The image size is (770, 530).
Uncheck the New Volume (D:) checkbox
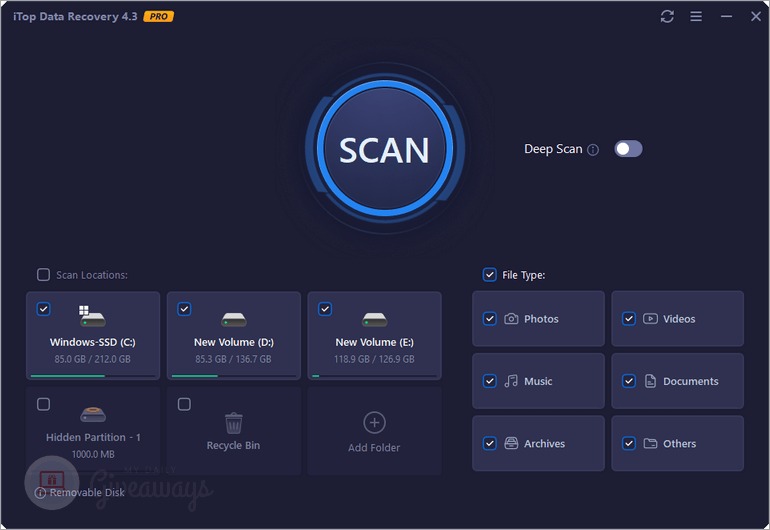click(x=184, y=309)
